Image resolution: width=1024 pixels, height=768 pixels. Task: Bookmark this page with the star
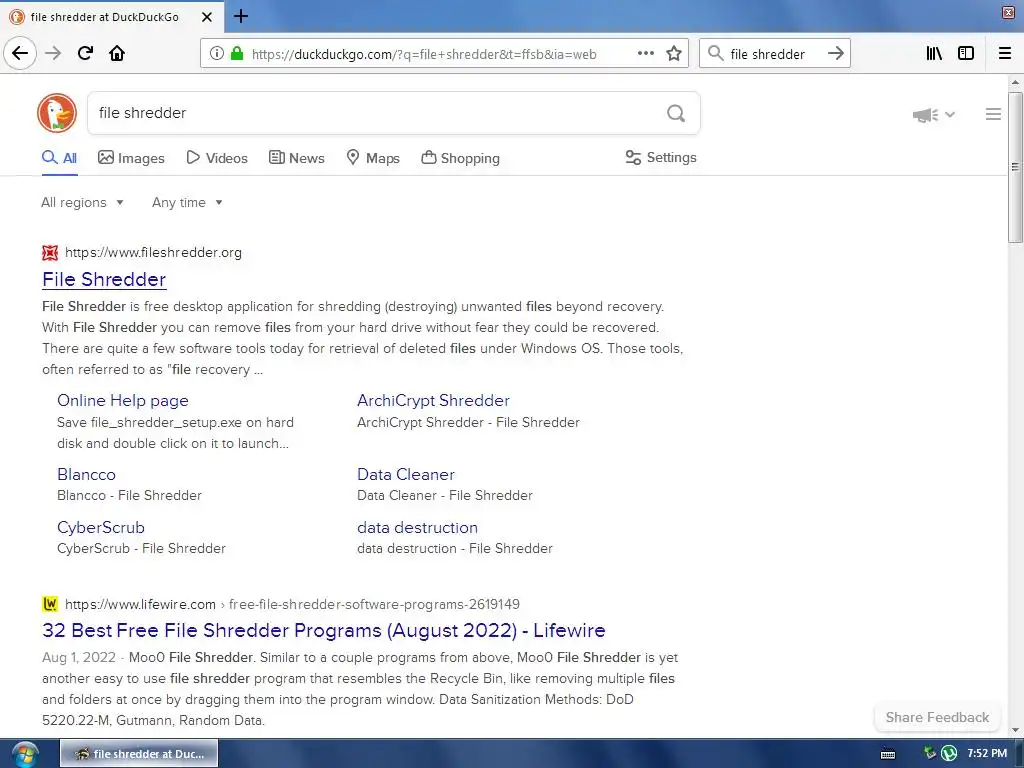click(x=674, y=53)
